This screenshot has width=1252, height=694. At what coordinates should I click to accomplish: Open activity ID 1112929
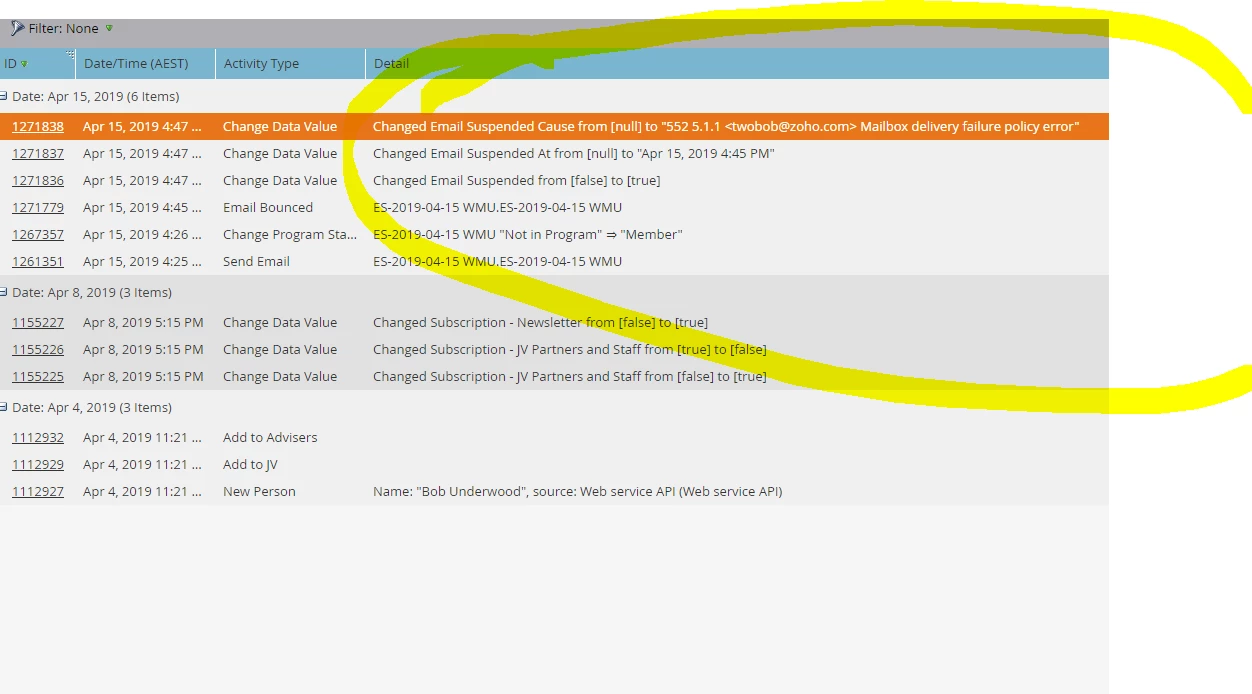click(x=38, y=465)
